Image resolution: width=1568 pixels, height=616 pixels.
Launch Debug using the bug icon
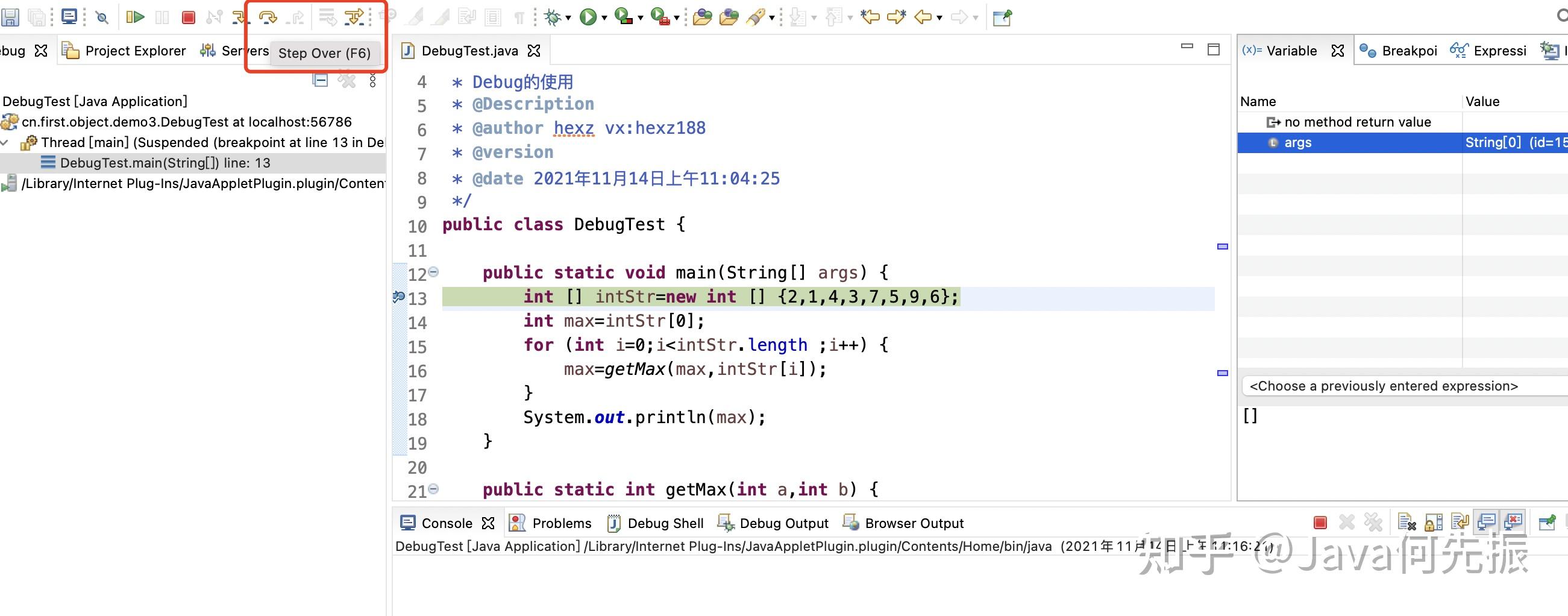click(x=553, y=17)
